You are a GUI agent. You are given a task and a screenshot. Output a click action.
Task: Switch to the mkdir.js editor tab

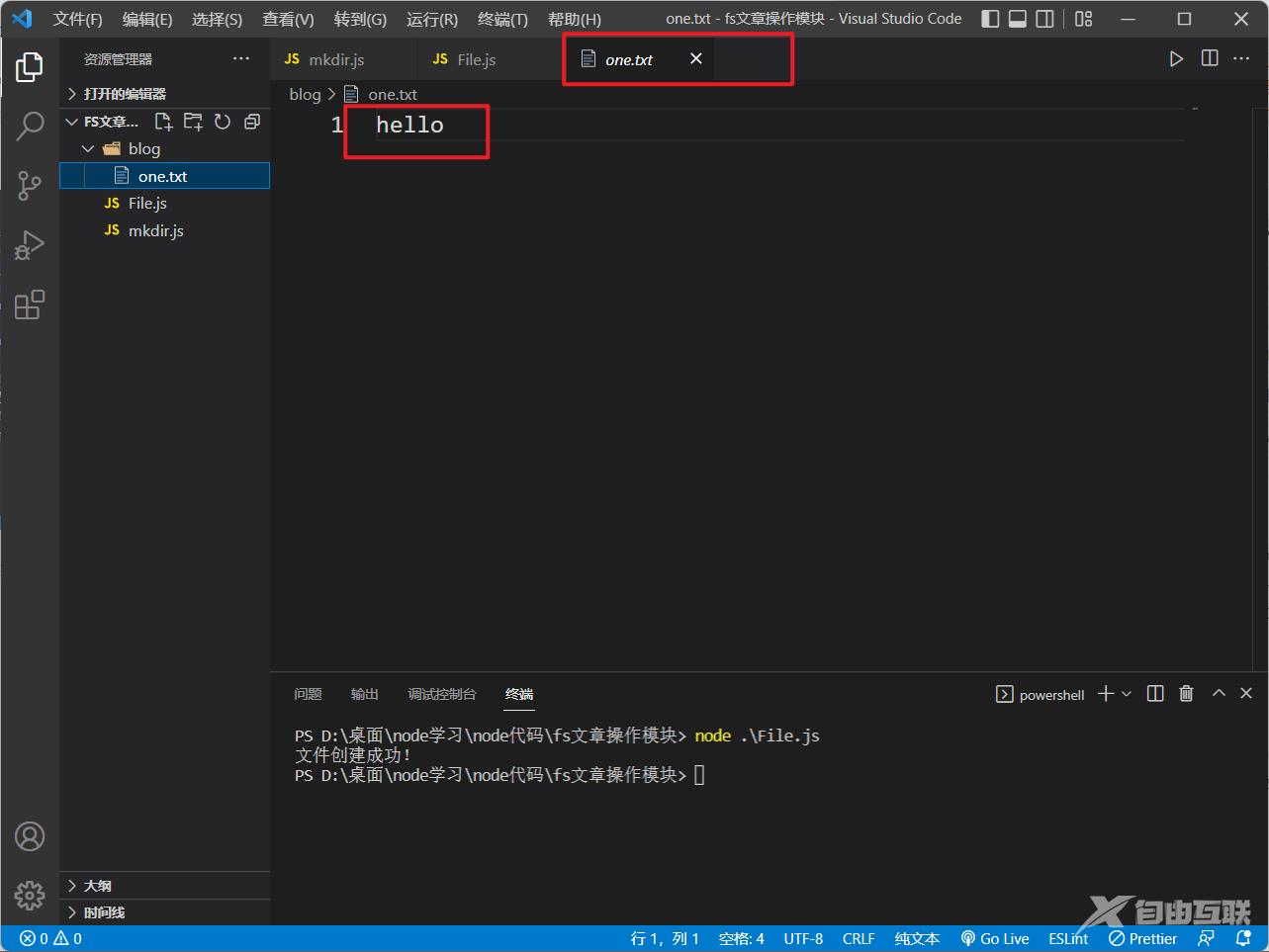point(343,59)
